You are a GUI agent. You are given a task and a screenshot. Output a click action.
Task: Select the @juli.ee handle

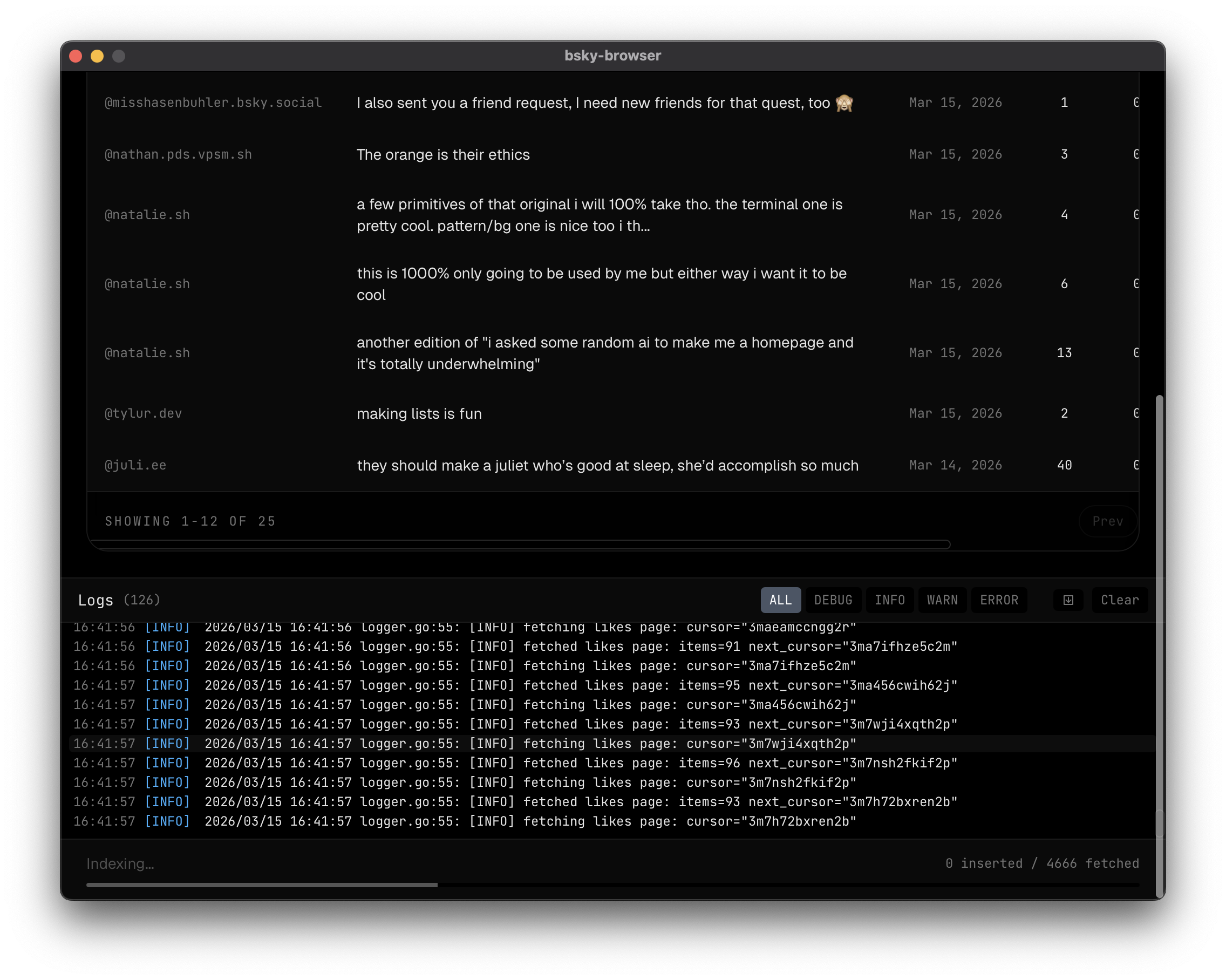(x=135, y=465)
